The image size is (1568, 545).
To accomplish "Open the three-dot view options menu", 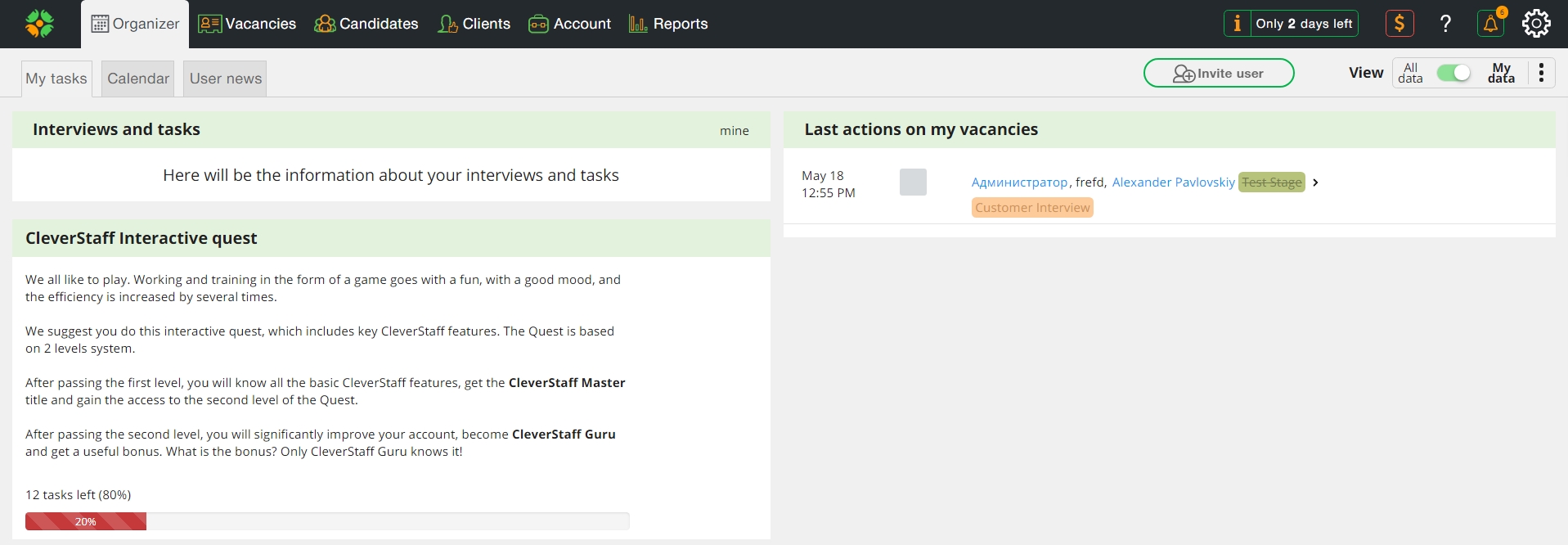I will [1541, 73].
